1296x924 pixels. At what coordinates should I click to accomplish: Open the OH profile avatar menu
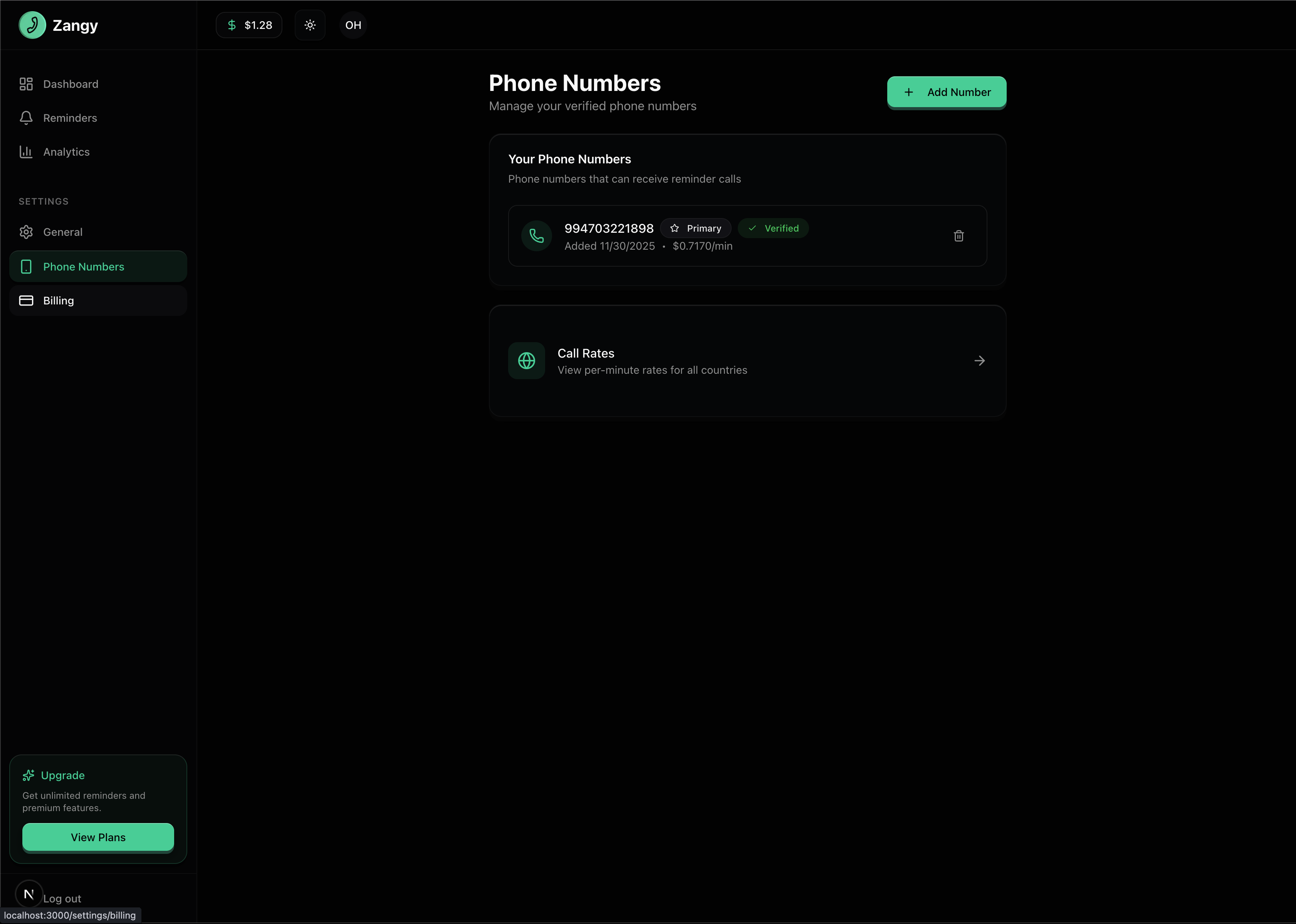pos(353,24)
